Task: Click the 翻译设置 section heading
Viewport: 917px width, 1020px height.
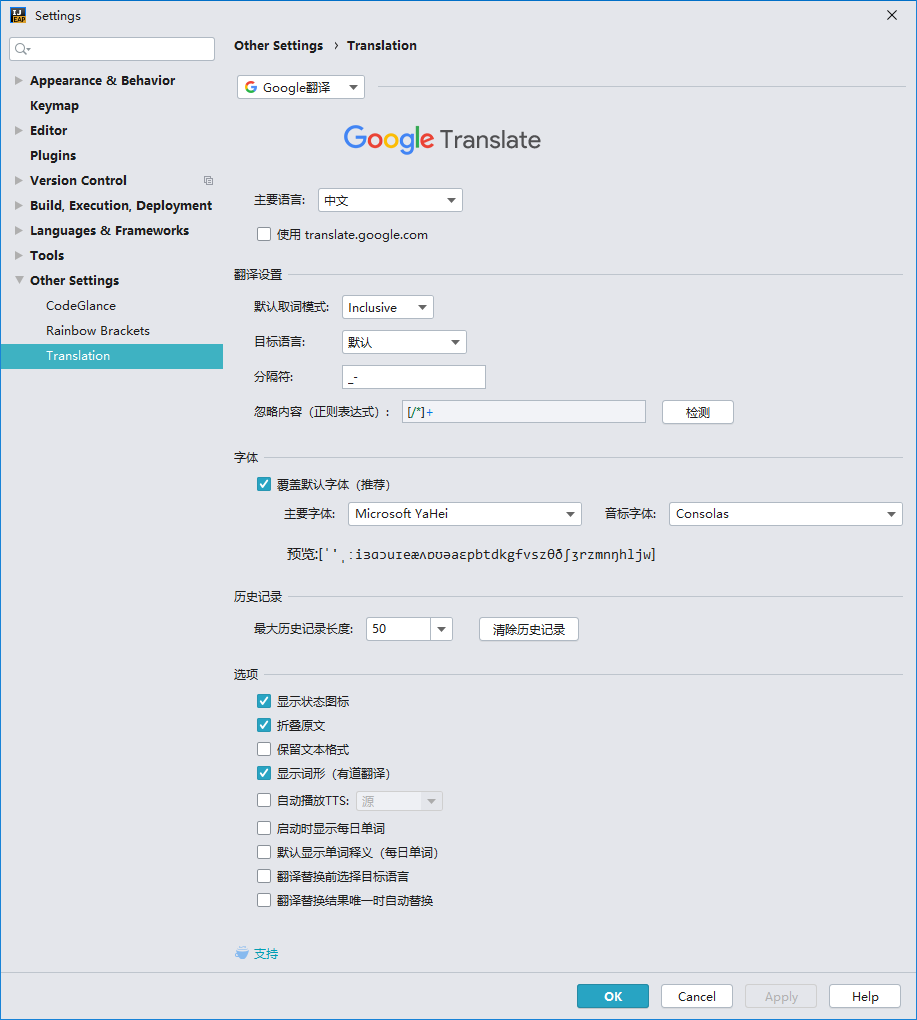Action: pyautogui.click(x=258, y=275)
